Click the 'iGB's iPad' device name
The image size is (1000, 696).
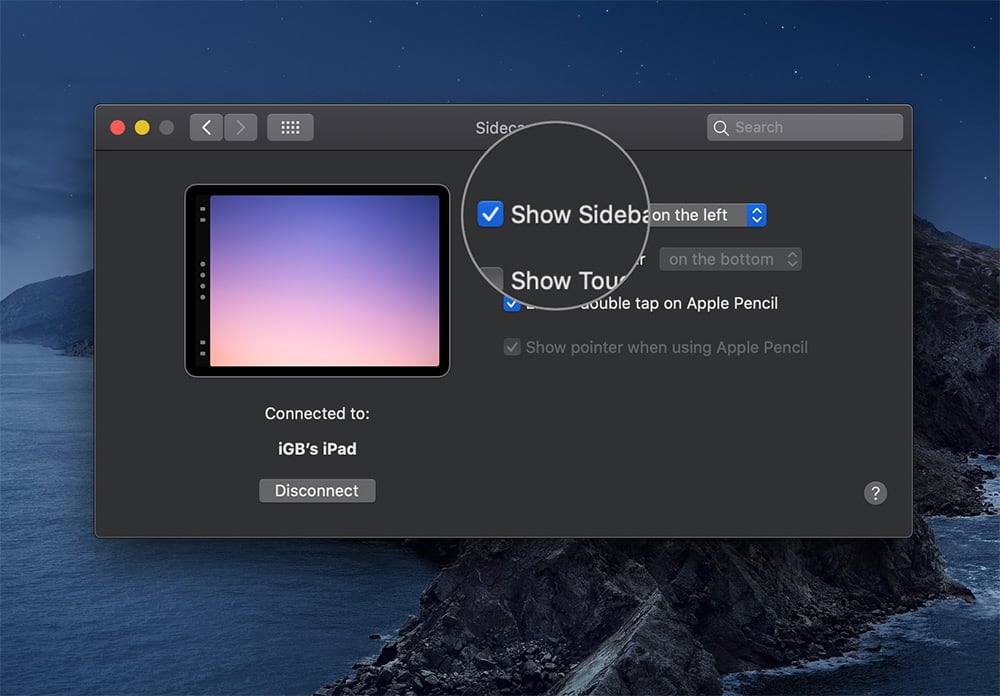coord(316,448)
